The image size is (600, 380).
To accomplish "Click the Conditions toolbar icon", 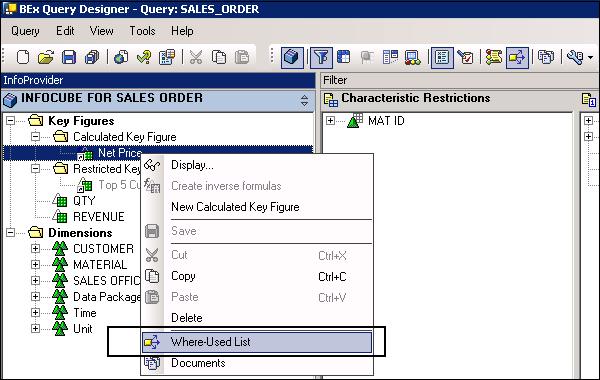I will pyautogui.click(x=390, y=58).
